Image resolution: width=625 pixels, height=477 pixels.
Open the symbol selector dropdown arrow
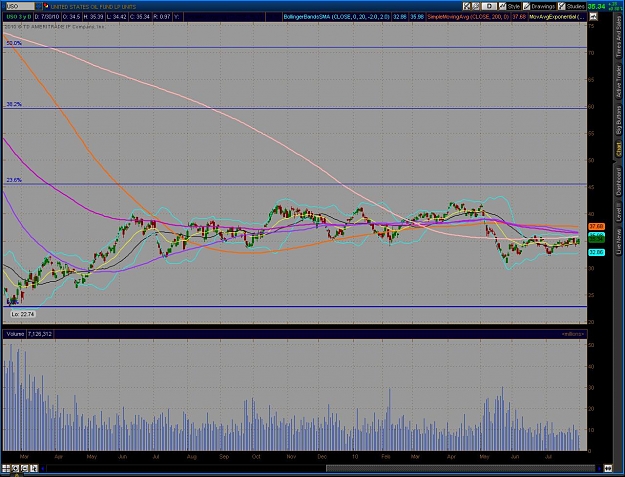click(38, 6)
